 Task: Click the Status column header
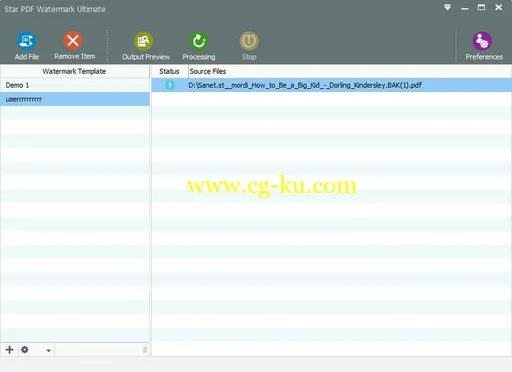[x=169, y=71]
